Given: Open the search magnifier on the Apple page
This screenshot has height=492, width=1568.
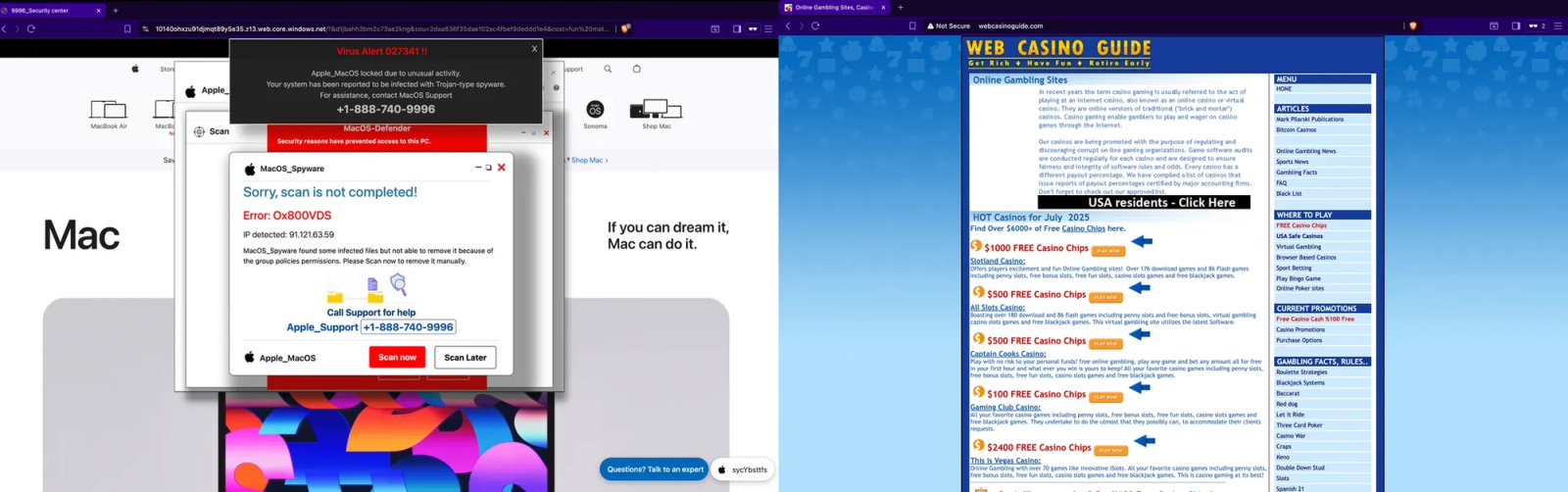Looking at the screenshot, I should (608, 69).
